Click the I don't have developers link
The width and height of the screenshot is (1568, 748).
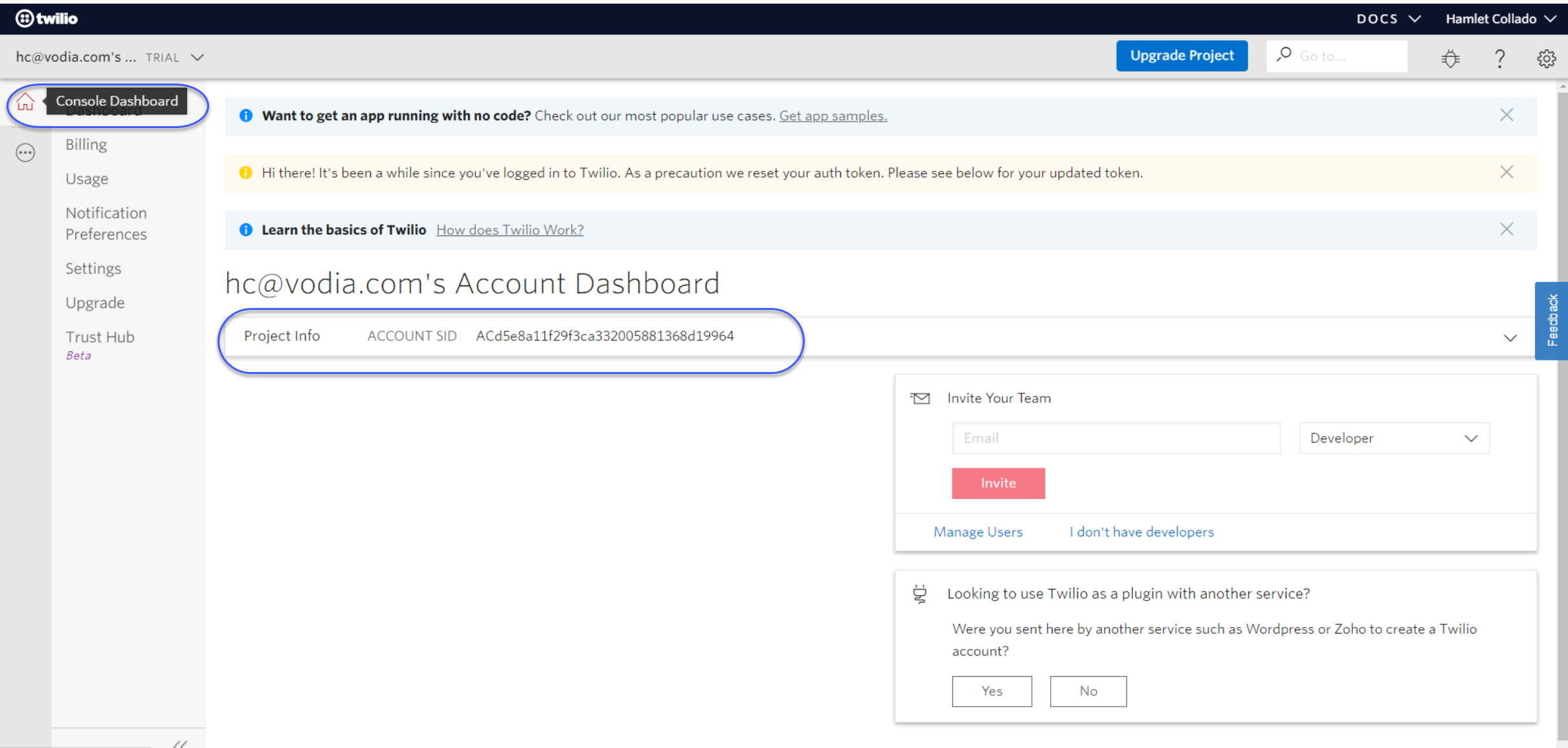(1141, 532)
